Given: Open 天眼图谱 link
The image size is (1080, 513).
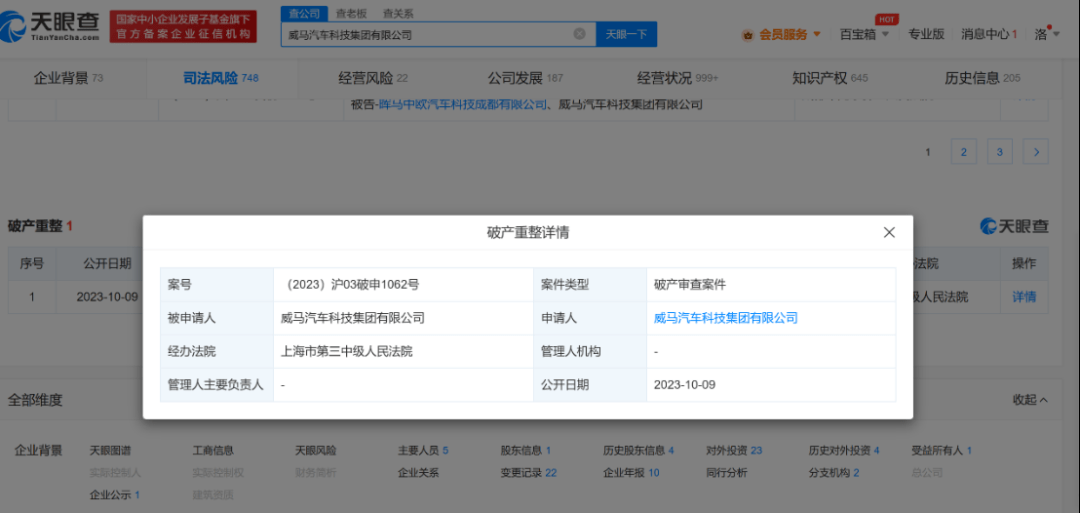Looking at the screenshot, I should [x=110, y=451].
